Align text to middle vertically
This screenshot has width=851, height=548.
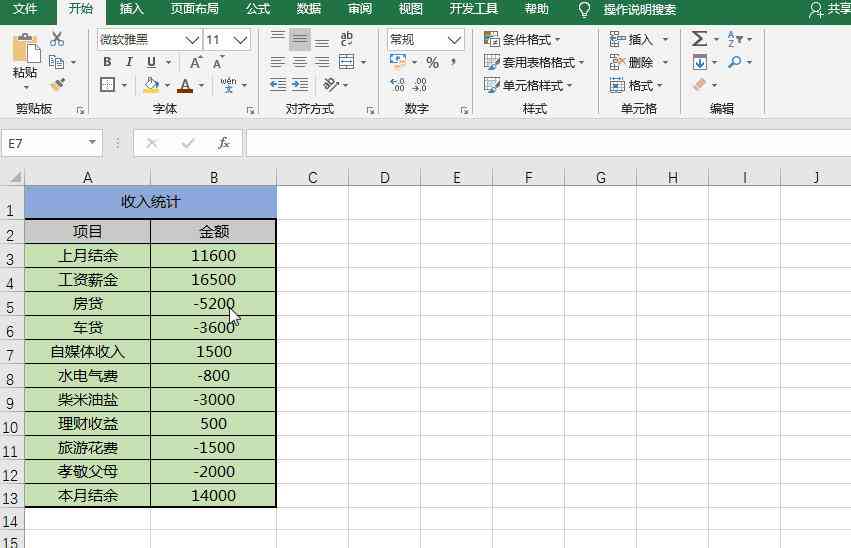tap(300, 39)
